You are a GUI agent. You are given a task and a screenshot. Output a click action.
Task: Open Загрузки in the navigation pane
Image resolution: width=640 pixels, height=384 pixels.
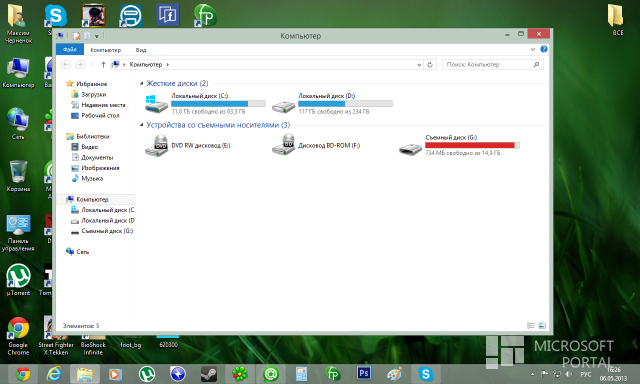[x=93, y=94]
